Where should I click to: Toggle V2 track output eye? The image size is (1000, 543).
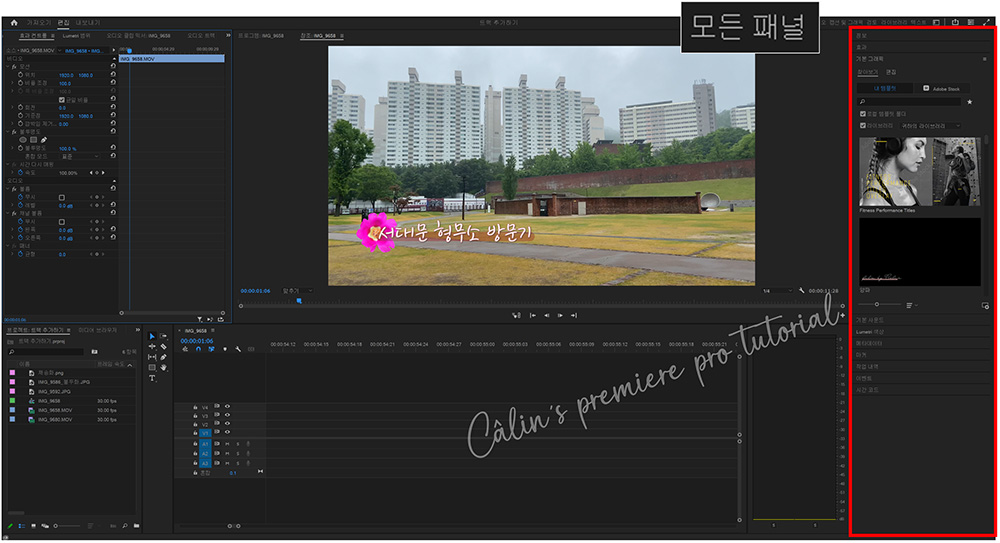point(227,424)
